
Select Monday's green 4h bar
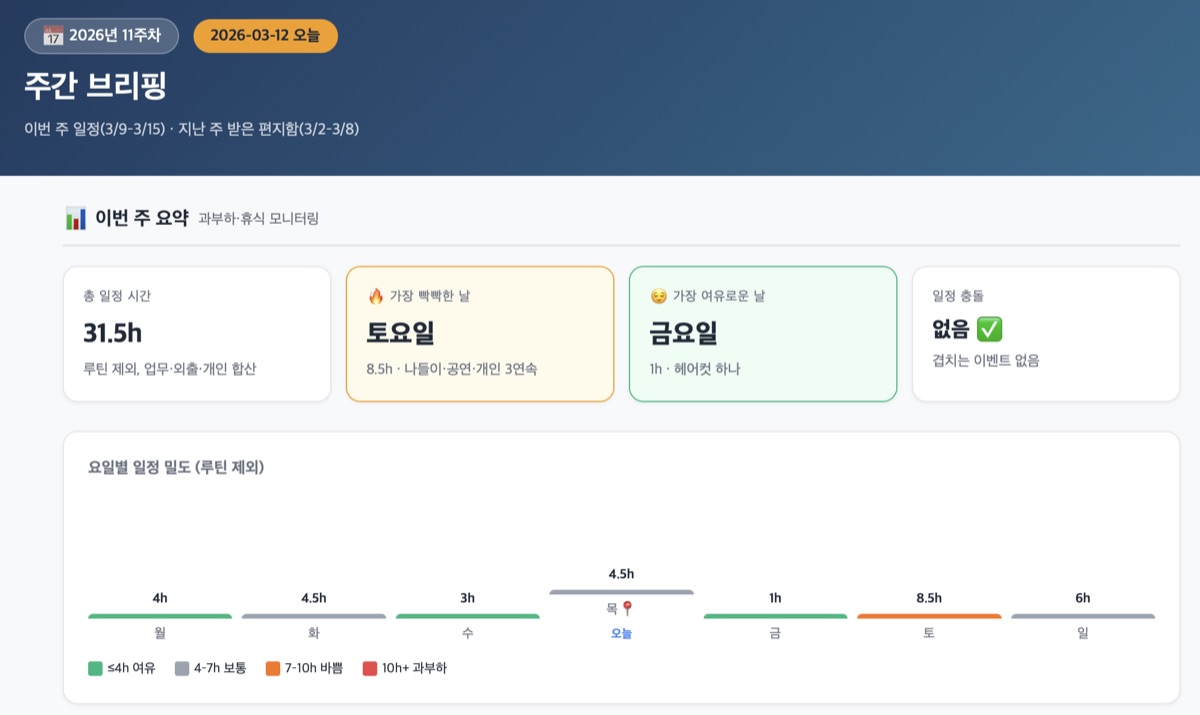click(x=160, y=616)
